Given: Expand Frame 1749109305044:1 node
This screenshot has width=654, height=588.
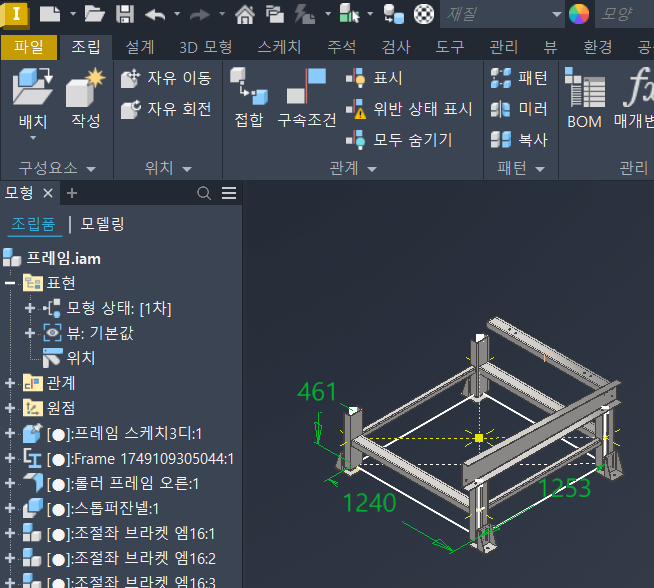Looking at the screenshot, I should tap(10, 458).
